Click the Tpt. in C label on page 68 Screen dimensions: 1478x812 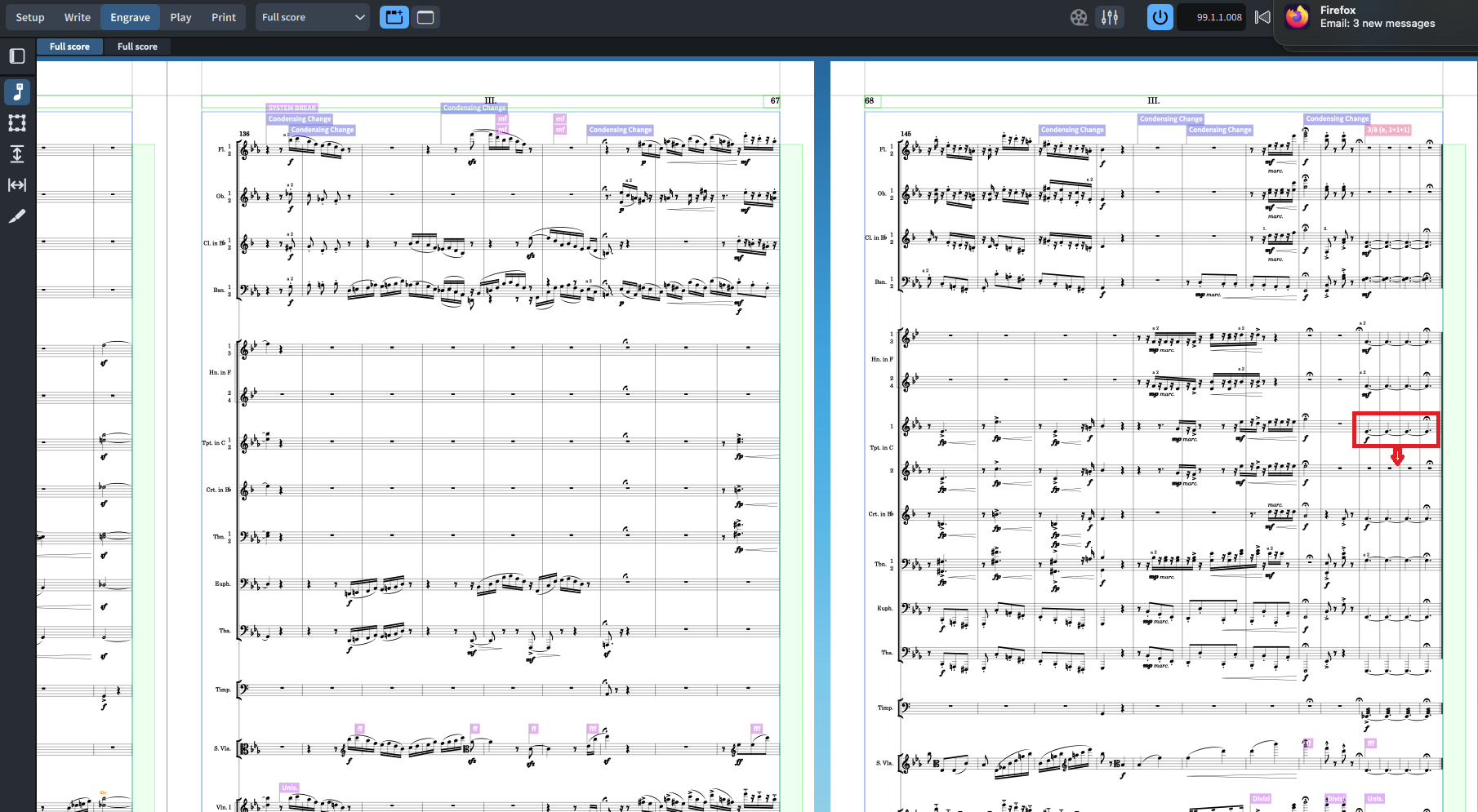point(881,448)
